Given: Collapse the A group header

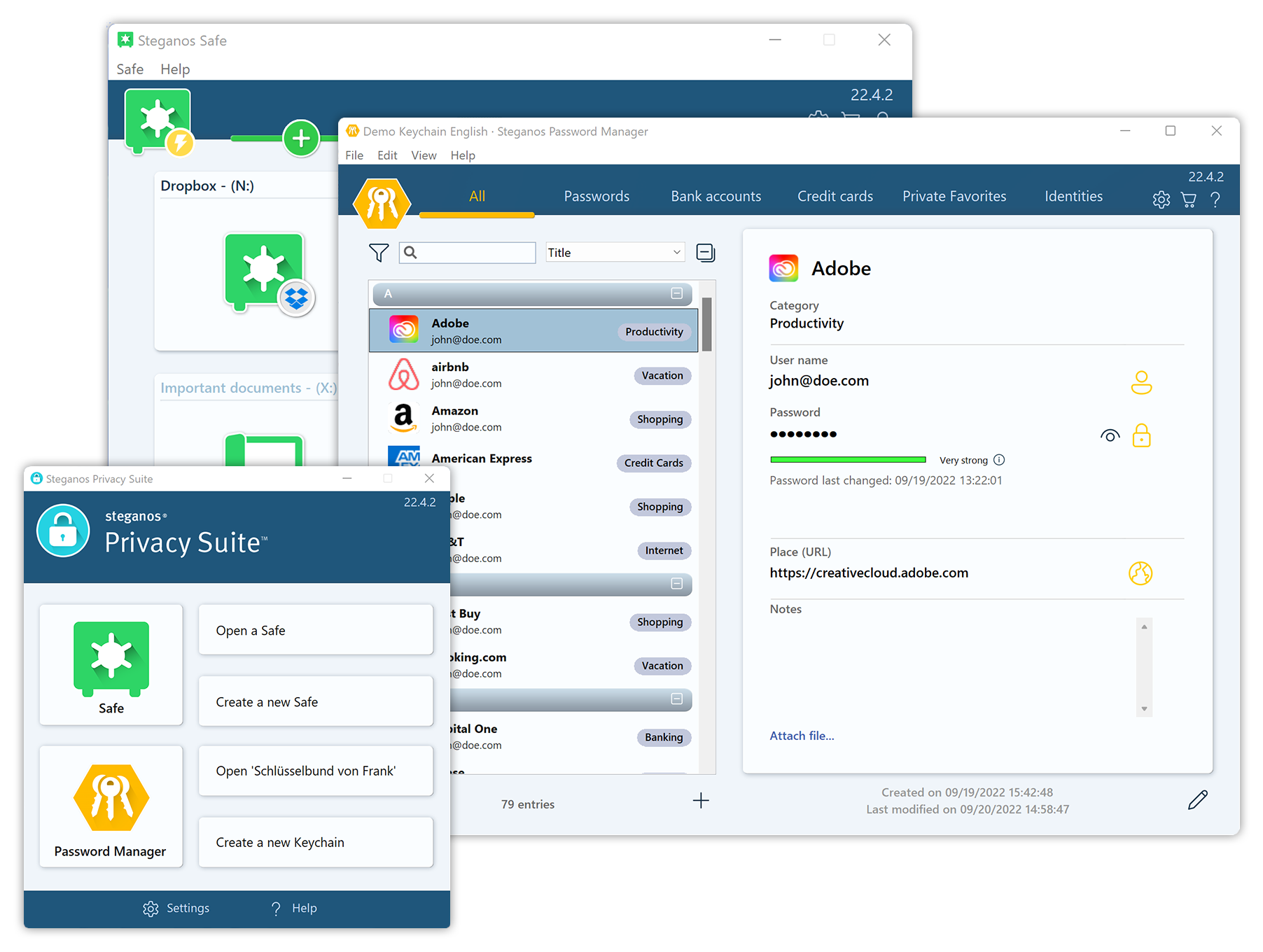Looking at the screenshot, I should pyautogui.click(x=677, y=293).
